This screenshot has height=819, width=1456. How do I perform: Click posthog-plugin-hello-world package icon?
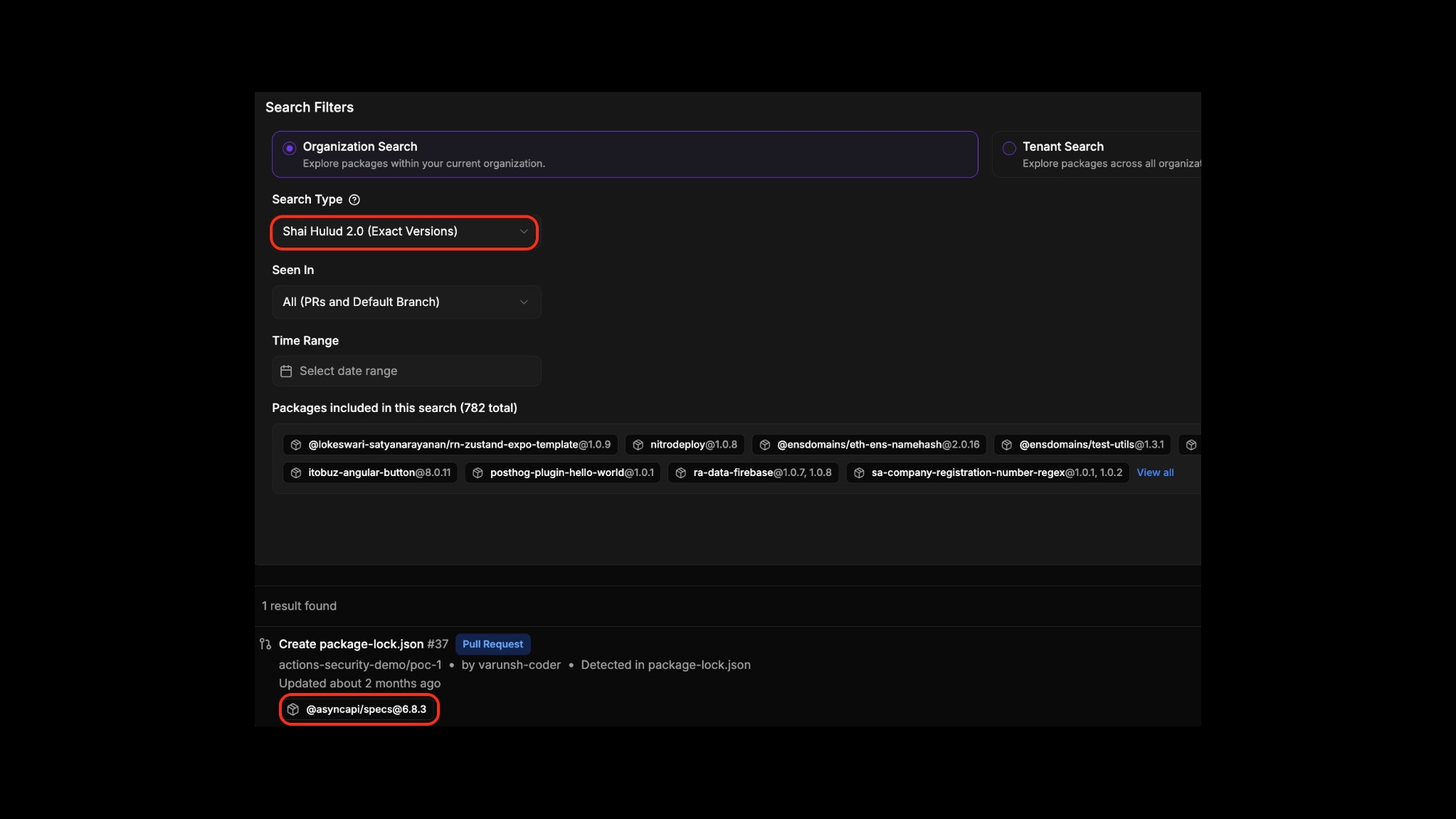coord(478,472)
